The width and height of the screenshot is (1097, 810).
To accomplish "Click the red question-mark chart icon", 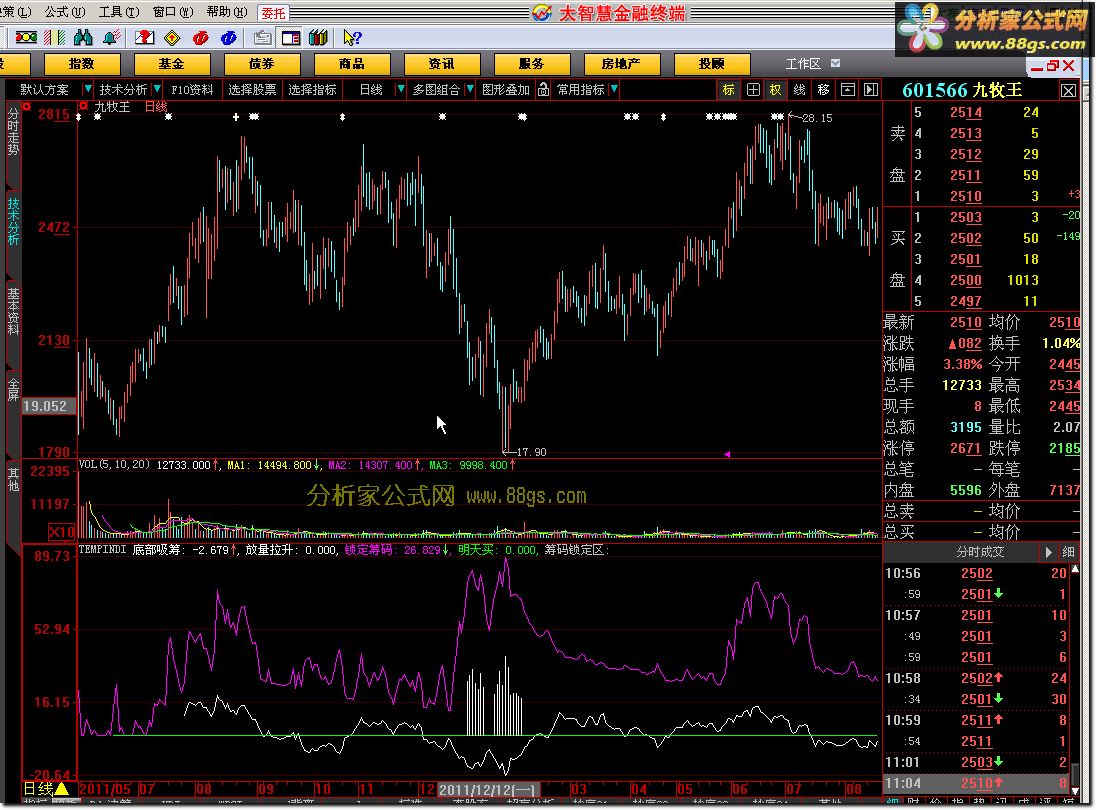I will pyautogui.click(x=144, y=37).
